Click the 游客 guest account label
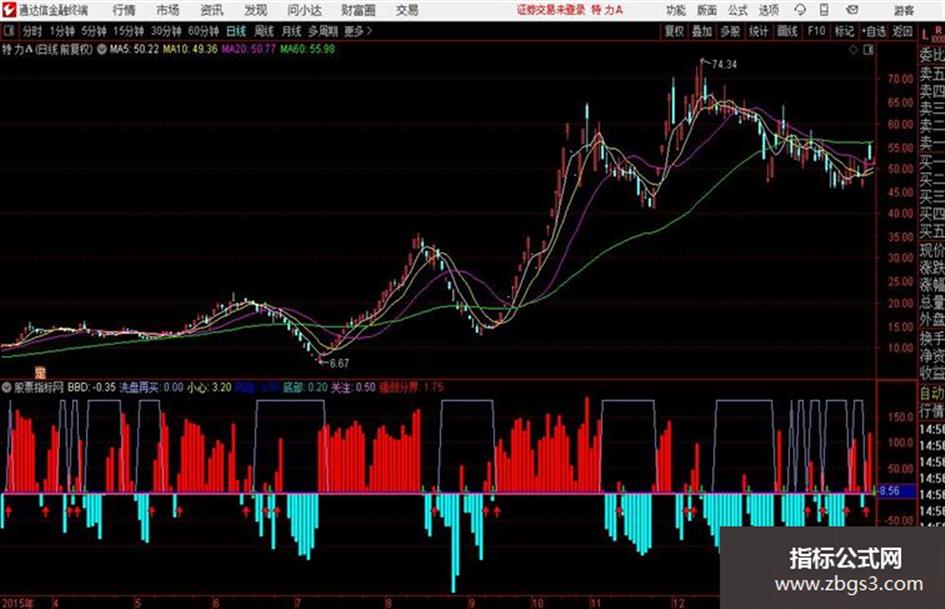This screenshot has height=609, width=945. click(904, 10)
